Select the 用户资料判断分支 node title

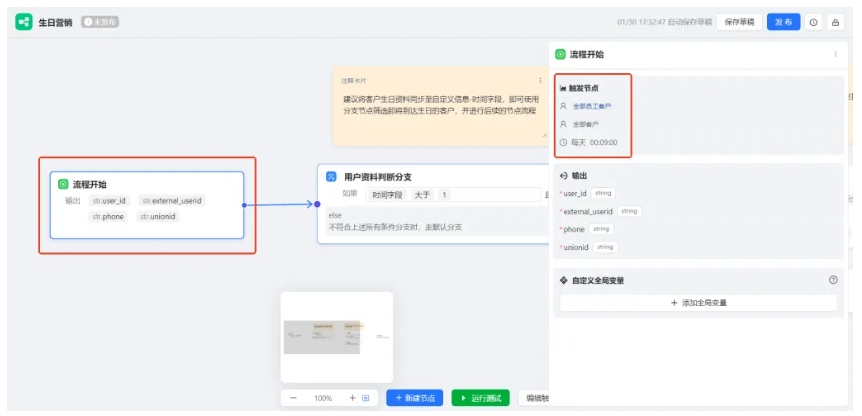pos(378,177)
